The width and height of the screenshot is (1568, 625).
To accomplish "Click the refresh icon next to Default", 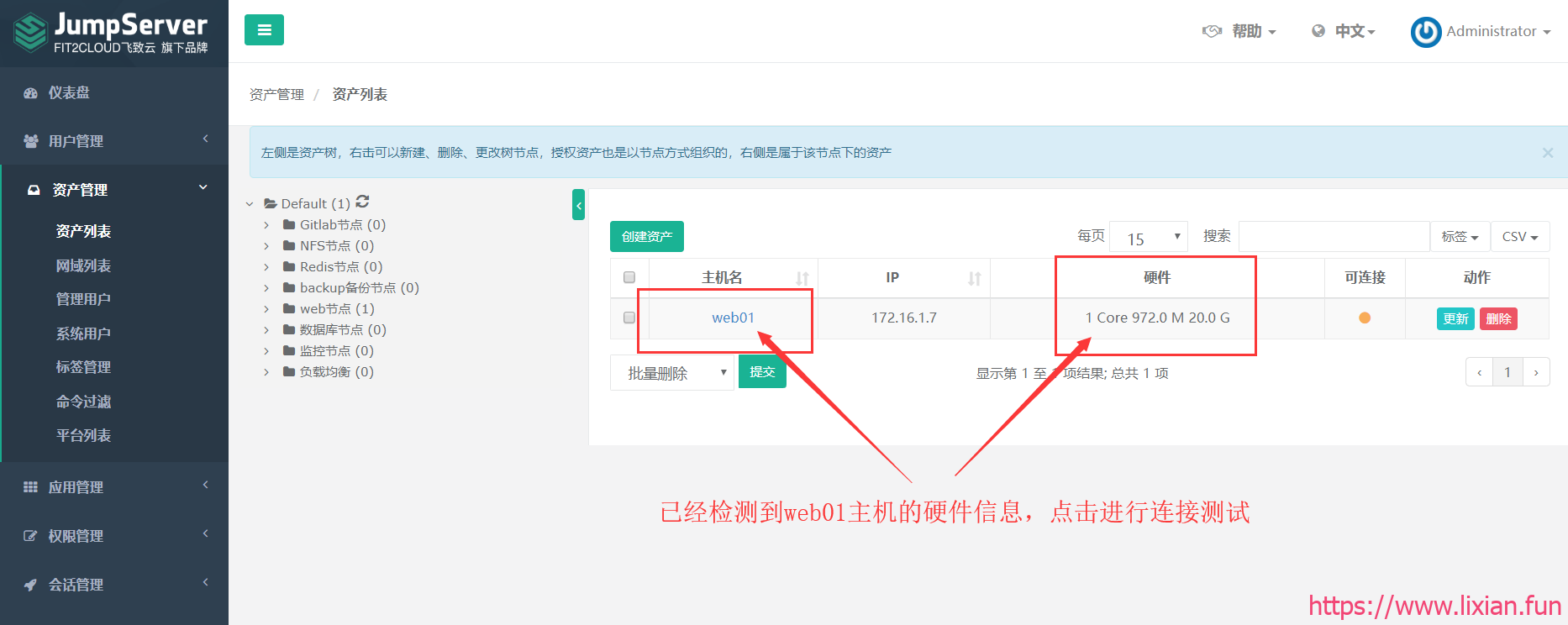I will 362,202.
